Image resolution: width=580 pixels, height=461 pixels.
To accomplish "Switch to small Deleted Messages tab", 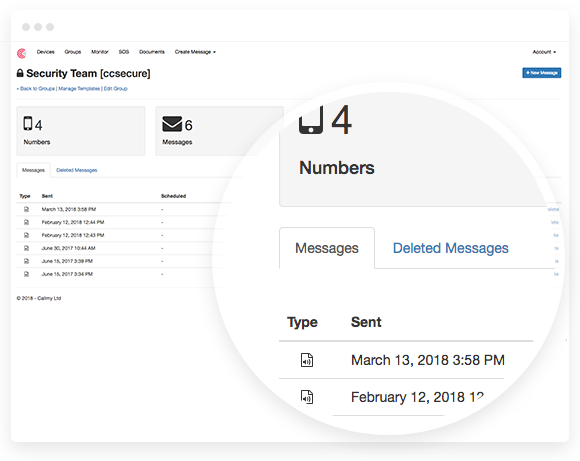I will pyautogui.click(x=77, y=170).
